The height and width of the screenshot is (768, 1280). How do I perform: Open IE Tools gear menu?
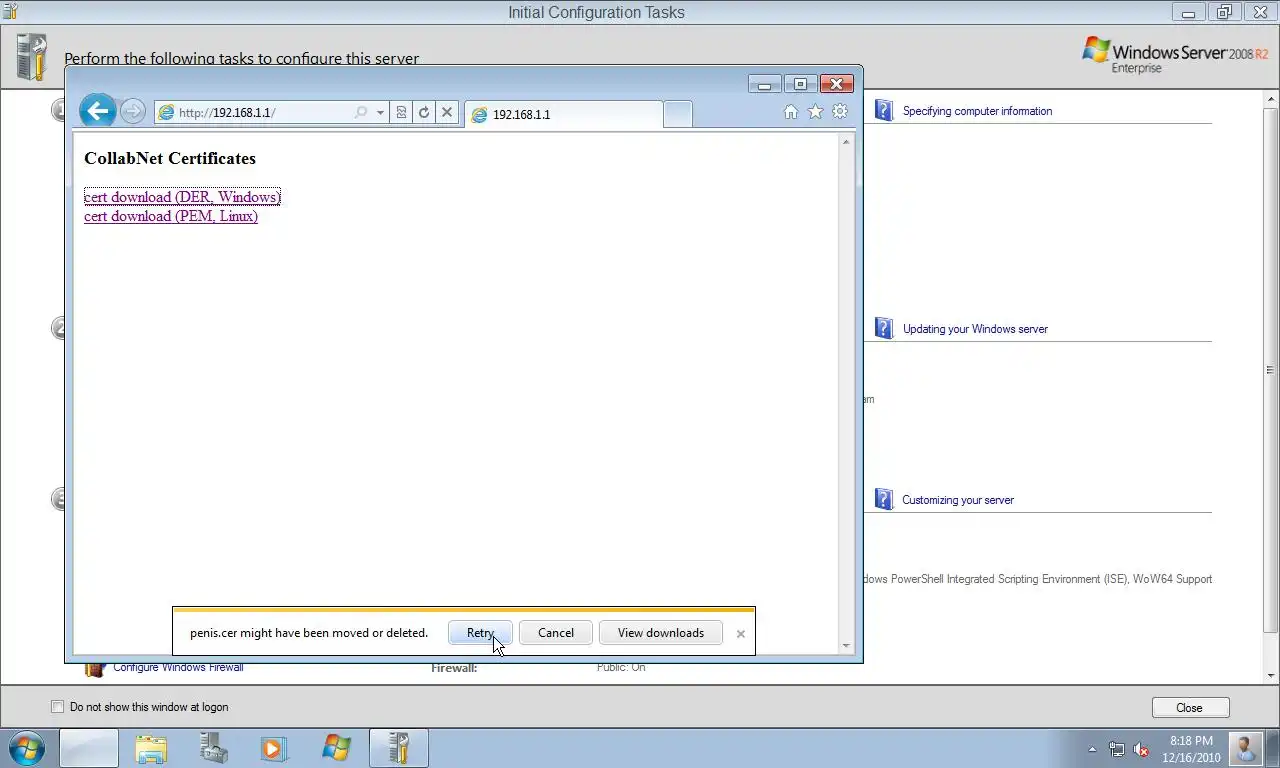840,112
